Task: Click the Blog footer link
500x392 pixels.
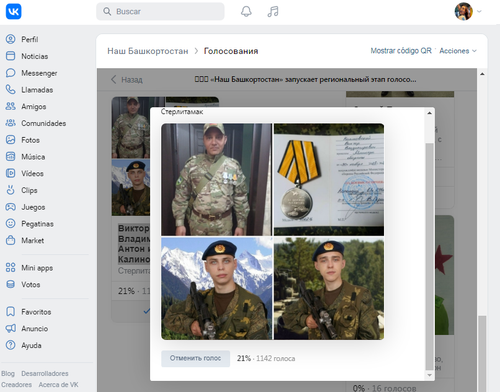Action: tap(8, 373)
